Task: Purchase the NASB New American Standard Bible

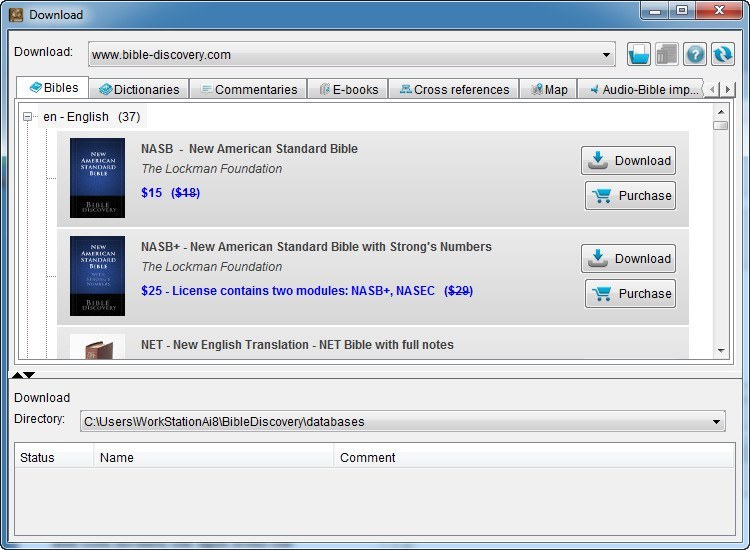Action: [630, 196]
